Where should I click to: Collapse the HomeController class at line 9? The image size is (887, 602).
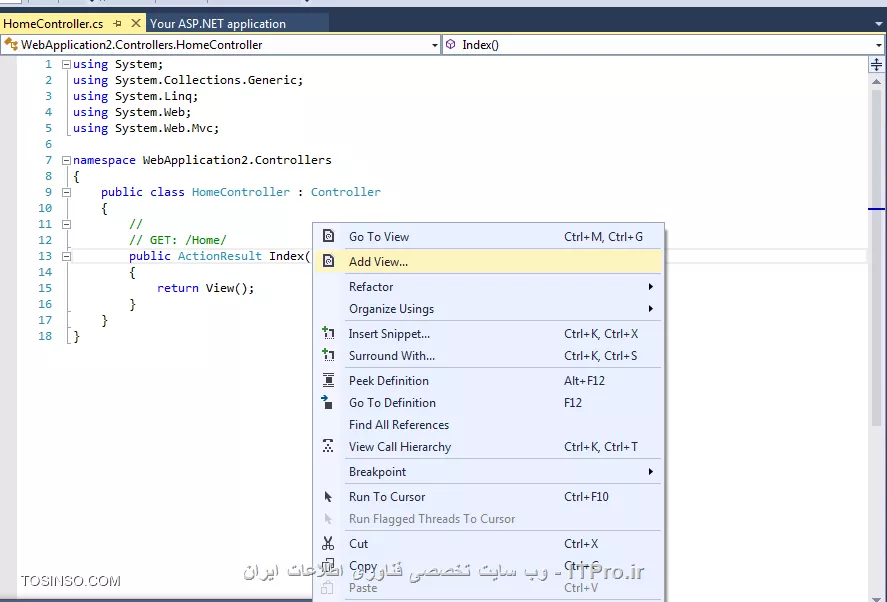click(x=66, y=192)
